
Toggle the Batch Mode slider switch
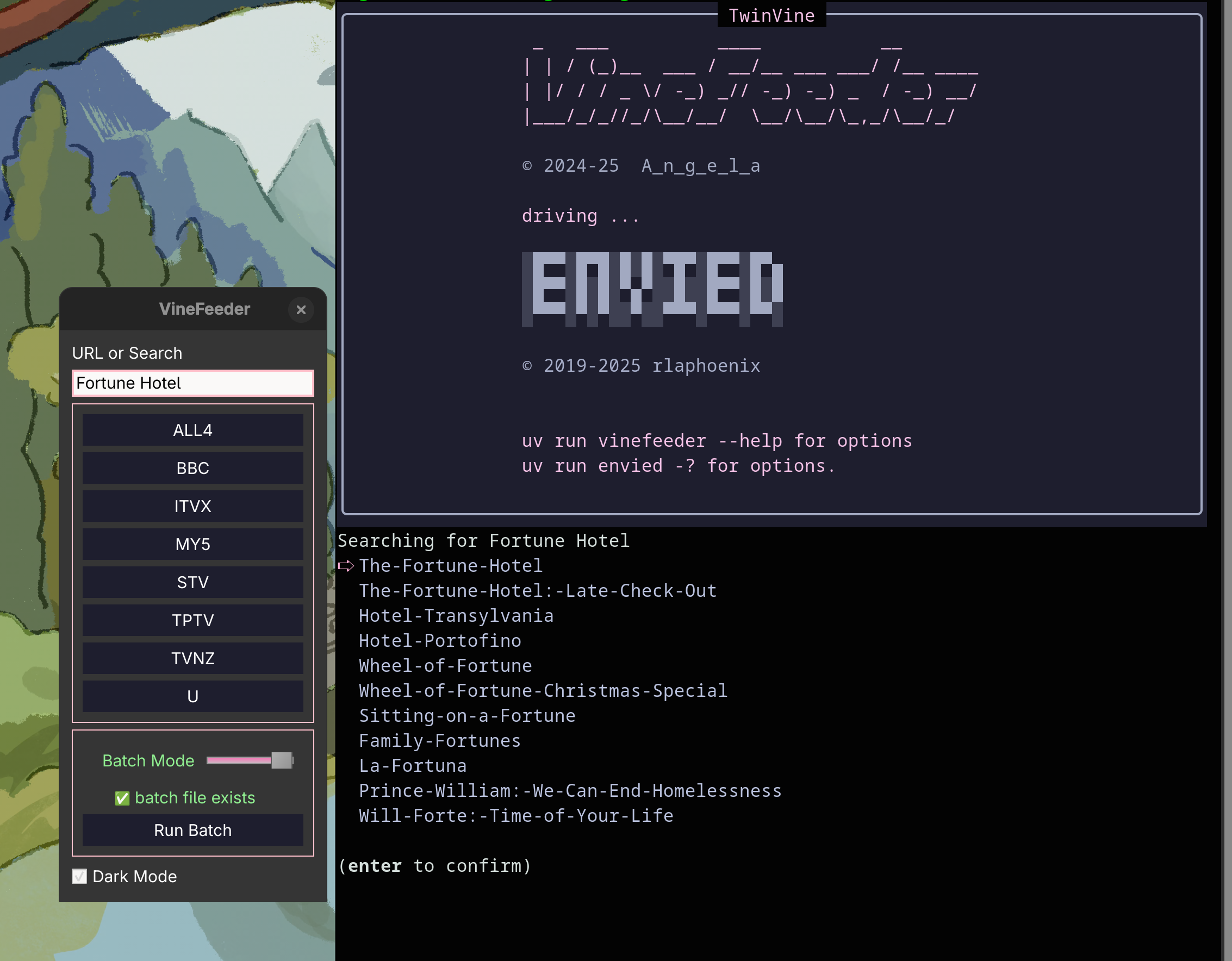click(x=281, y=760)
